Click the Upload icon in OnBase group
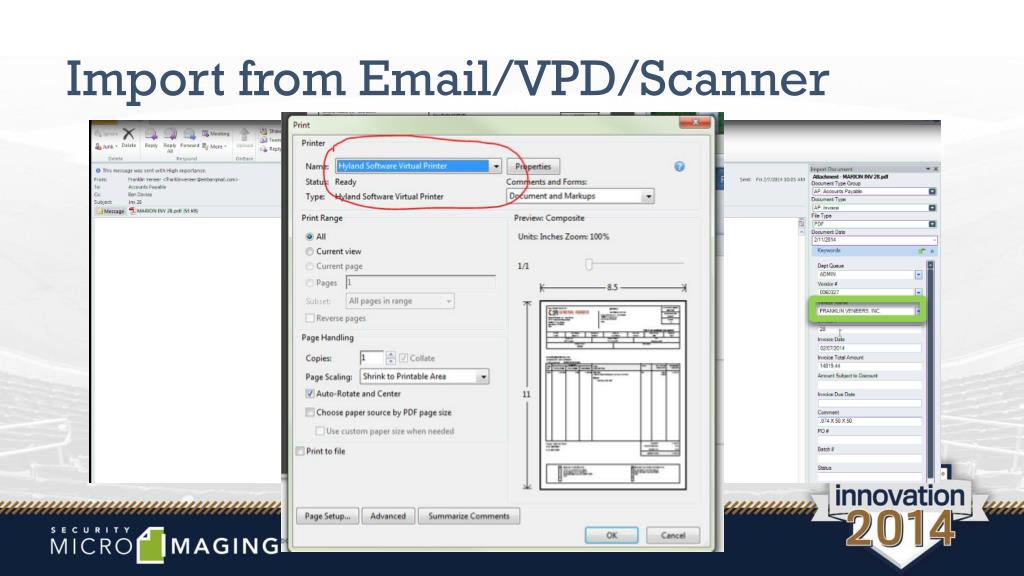1024x576 pixels. (245, 138)
